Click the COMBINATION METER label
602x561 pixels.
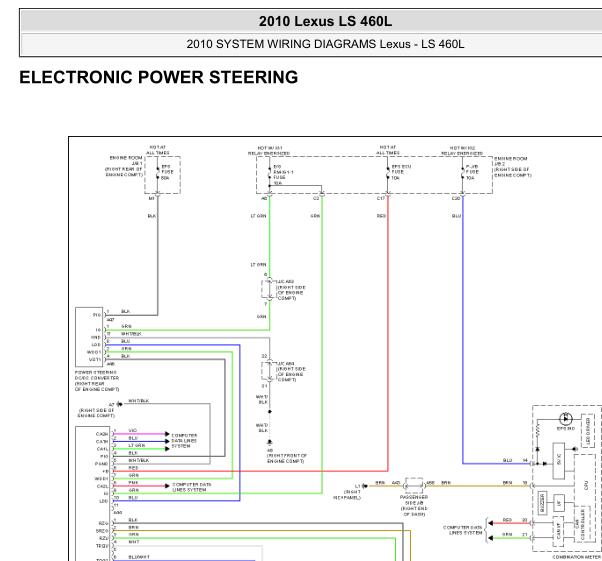pyautogui.click(x=577, y=557)
